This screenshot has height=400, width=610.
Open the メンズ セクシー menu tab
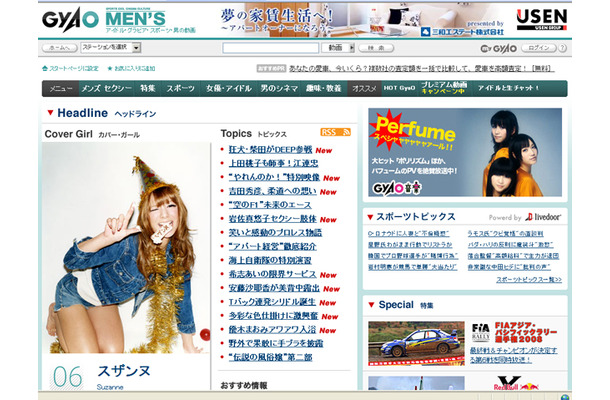(x=106, y=88)
